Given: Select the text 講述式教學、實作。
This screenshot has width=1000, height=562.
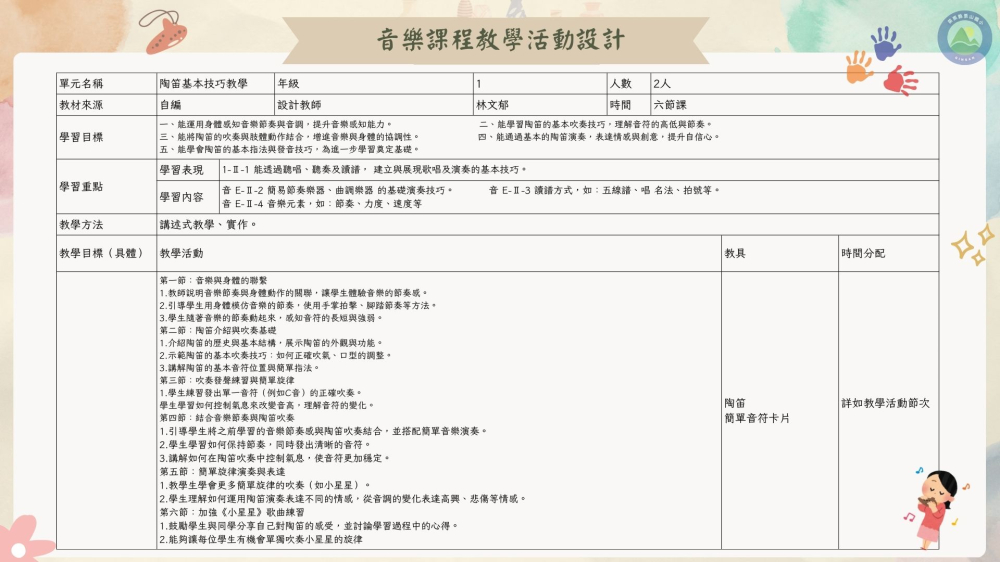Looking at the screenshot, I should click(x=208, y=225).
